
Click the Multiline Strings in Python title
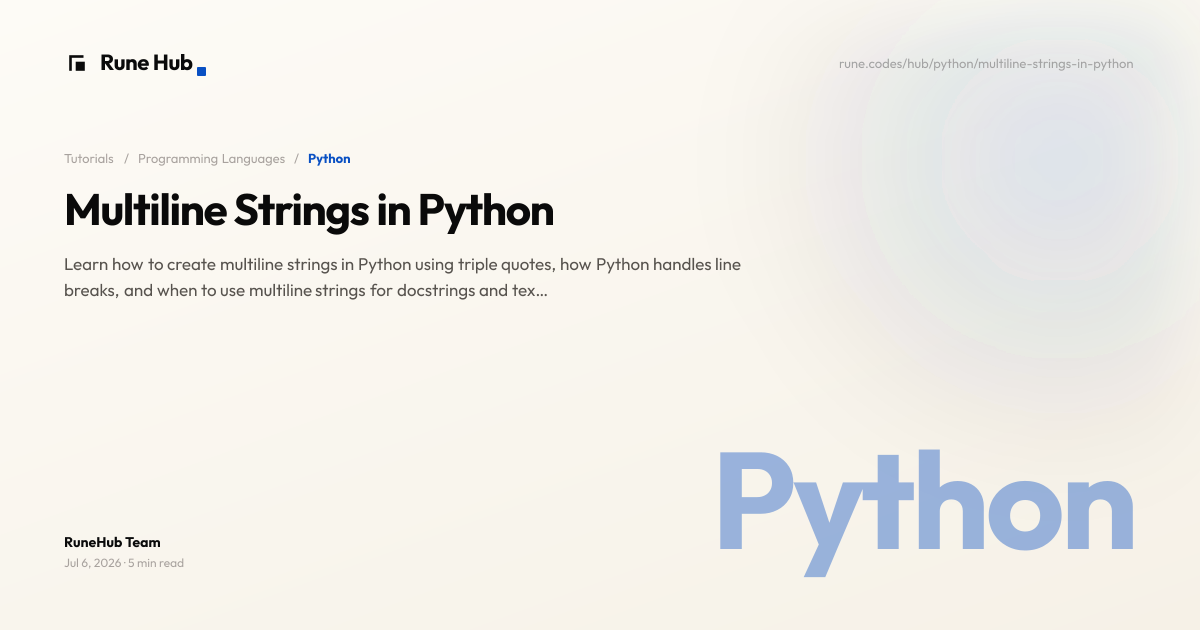[309, 211]
